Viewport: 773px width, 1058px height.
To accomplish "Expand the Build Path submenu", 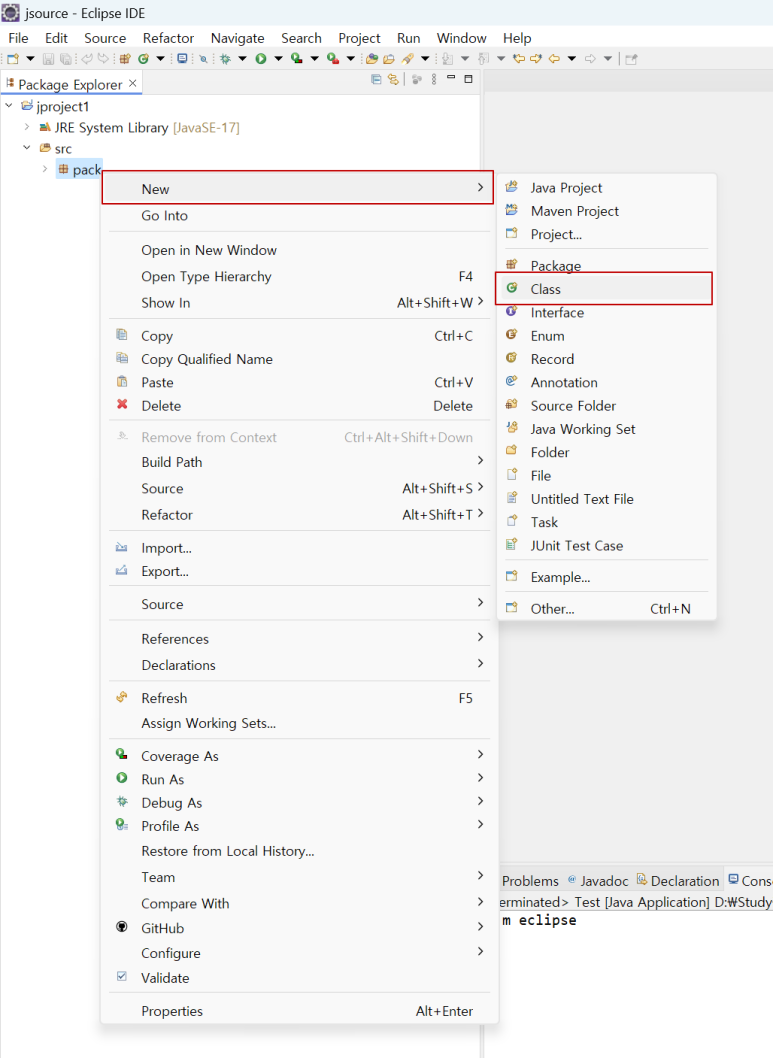I will (x=299, y=462).
